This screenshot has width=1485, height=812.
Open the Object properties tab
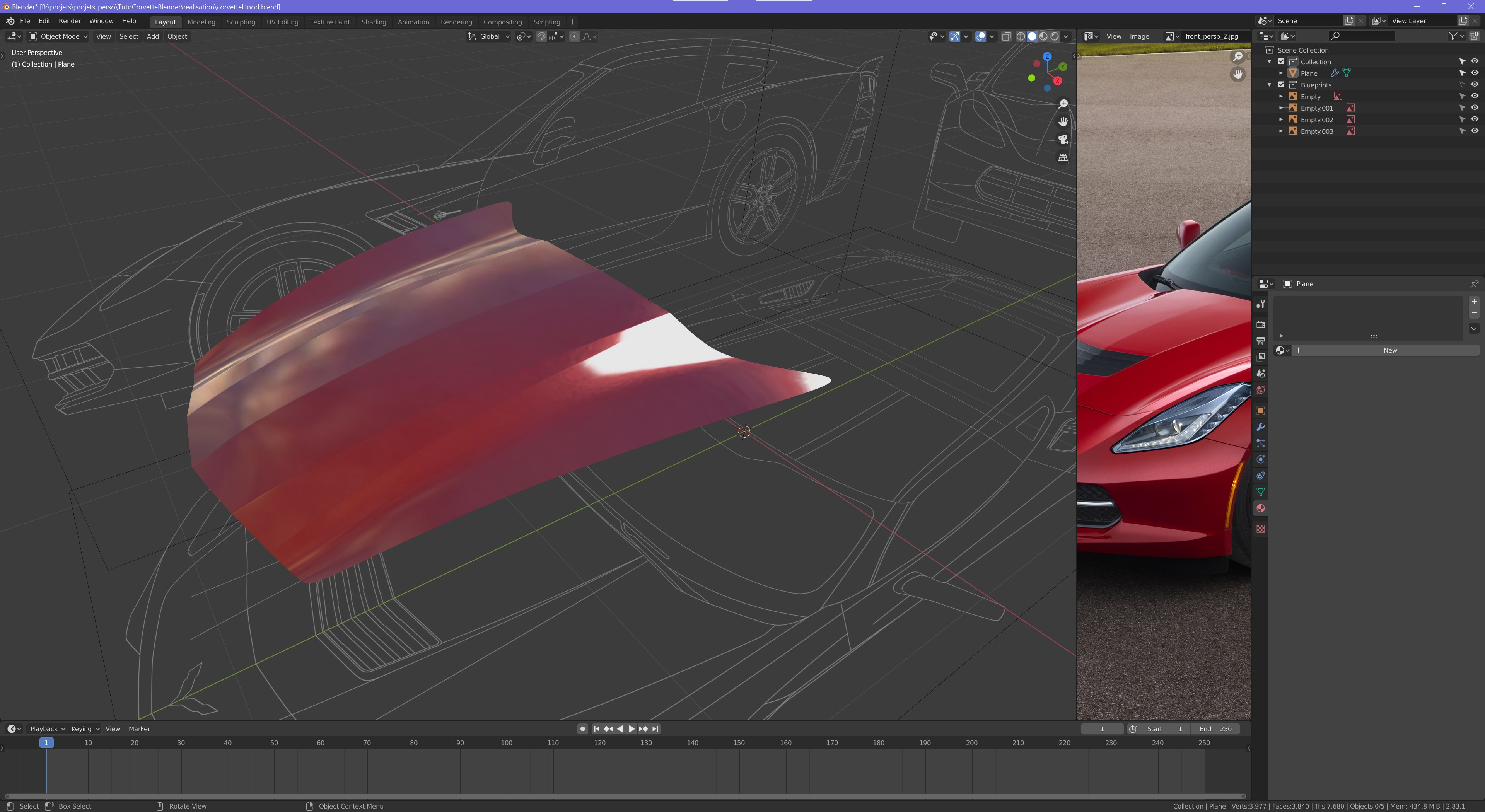1261,410
